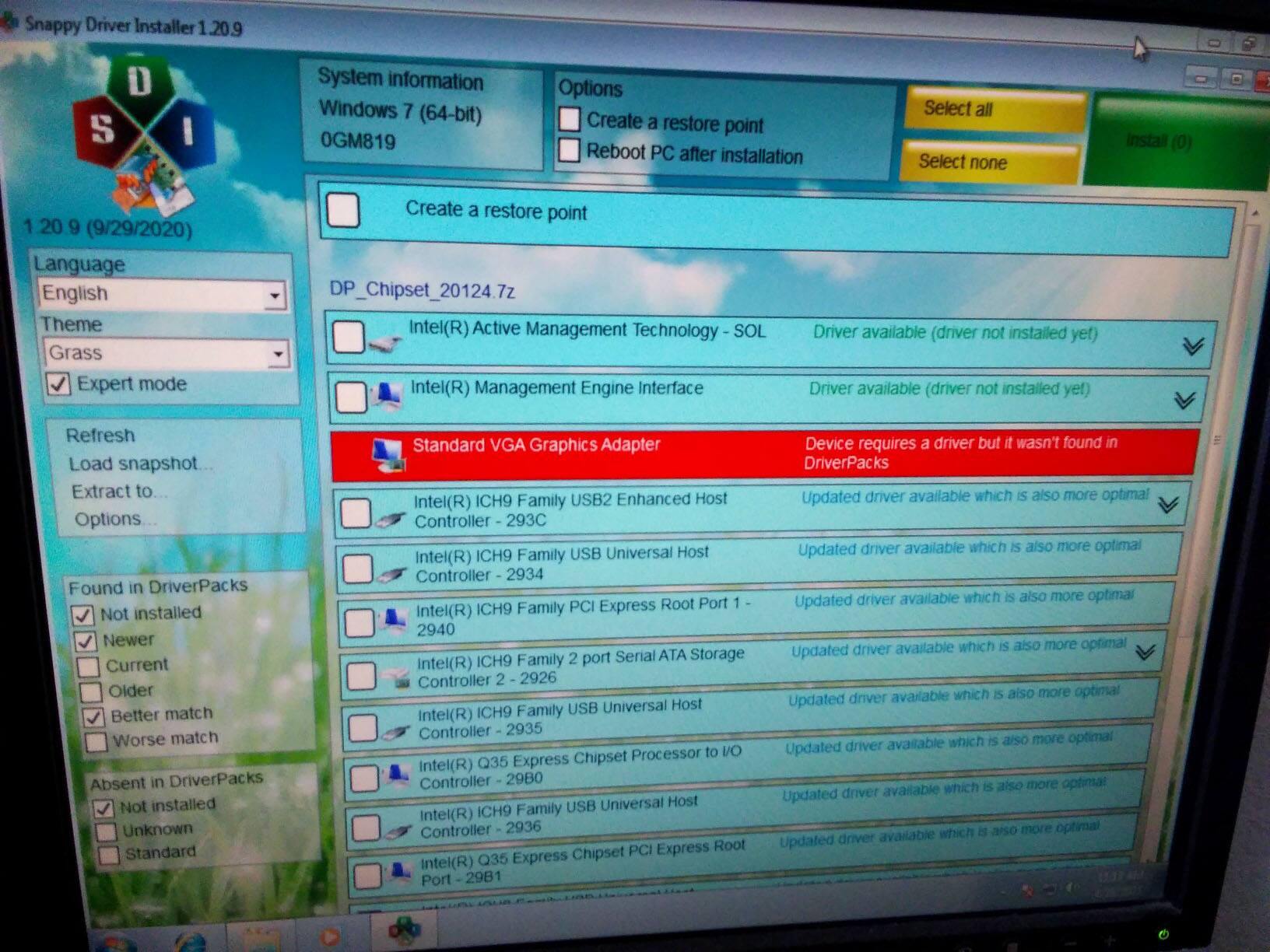Expand the Intel Management Engine Interface row chevron
Viewport: 1270px width, 952px height.
pyautogui.click(x=1184, y=400)
